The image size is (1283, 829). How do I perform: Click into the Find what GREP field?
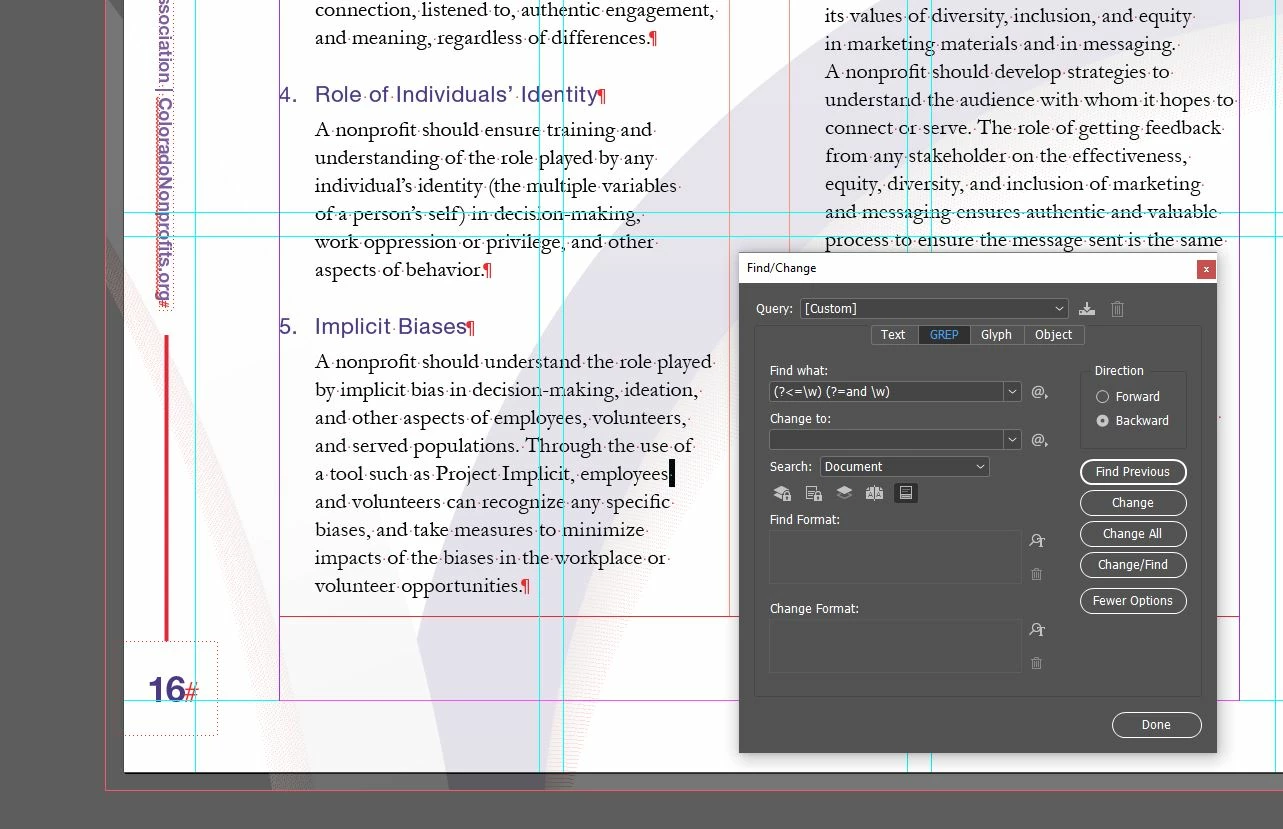click(887, 392)
